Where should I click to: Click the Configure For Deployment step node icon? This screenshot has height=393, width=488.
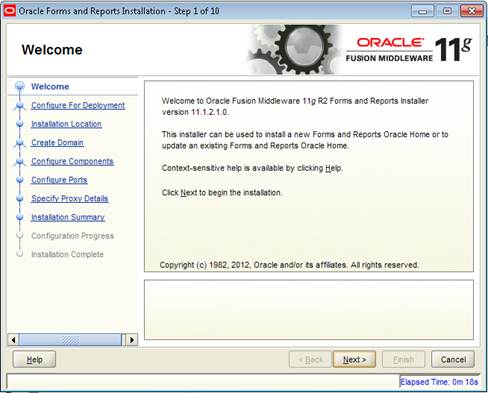point(20,106)
